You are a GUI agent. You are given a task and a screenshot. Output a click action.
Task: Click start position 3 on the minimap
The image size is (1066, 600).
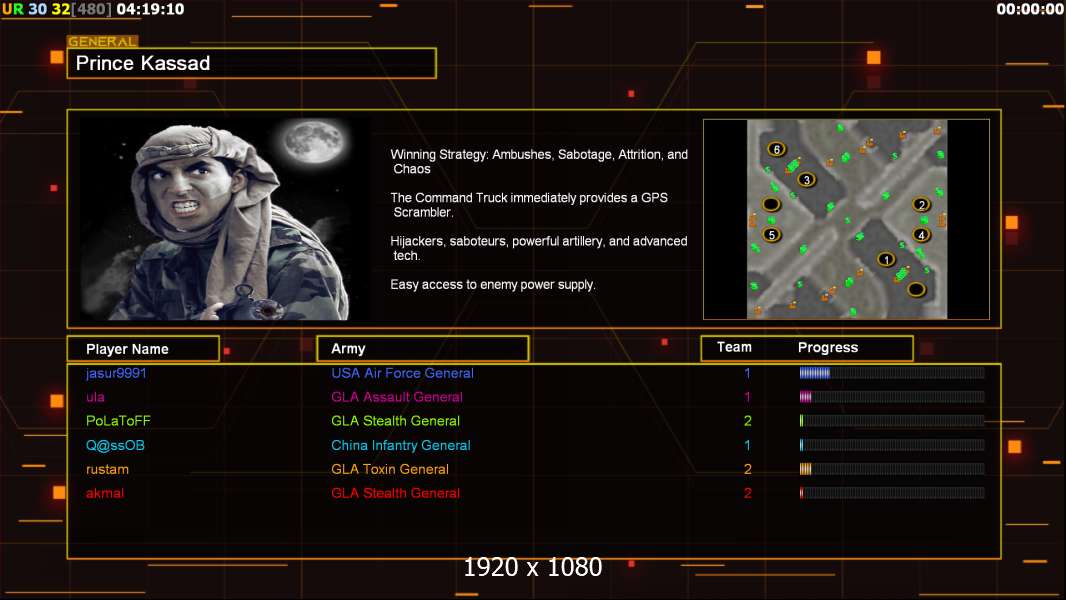point(806,180)
